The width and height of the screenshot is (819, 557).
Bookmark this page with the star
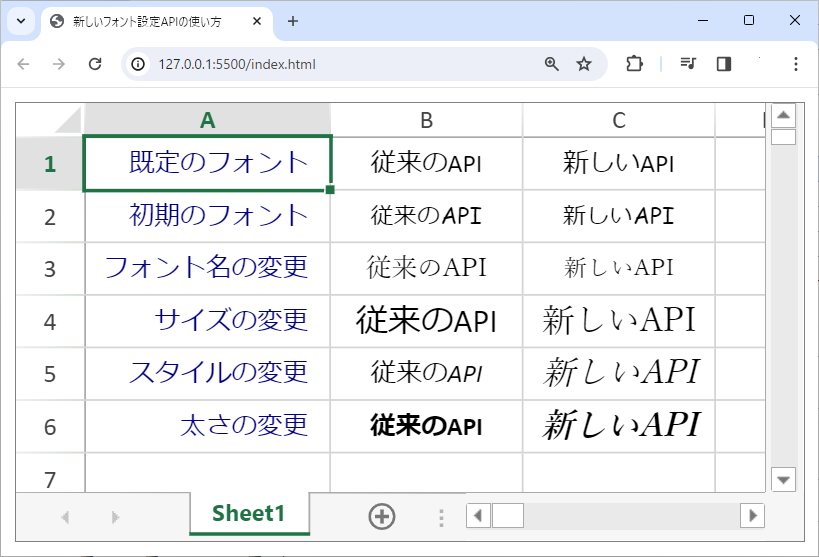[584, 64]
